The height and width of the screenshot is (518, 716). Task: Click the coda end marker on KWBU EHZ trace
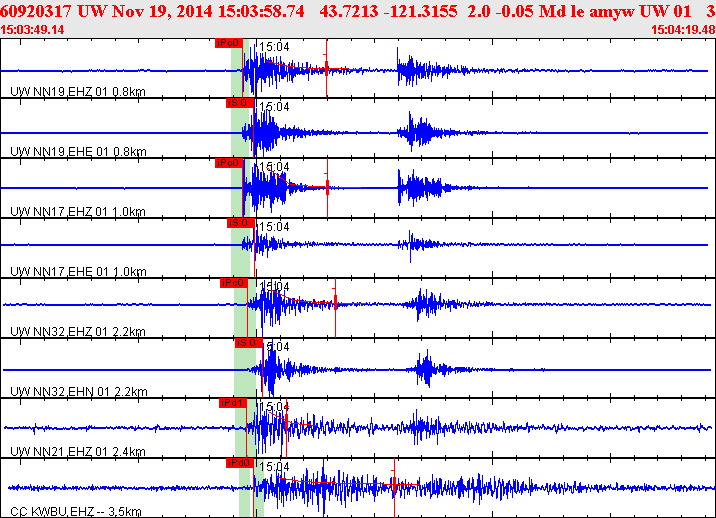(x=394, y=484)
